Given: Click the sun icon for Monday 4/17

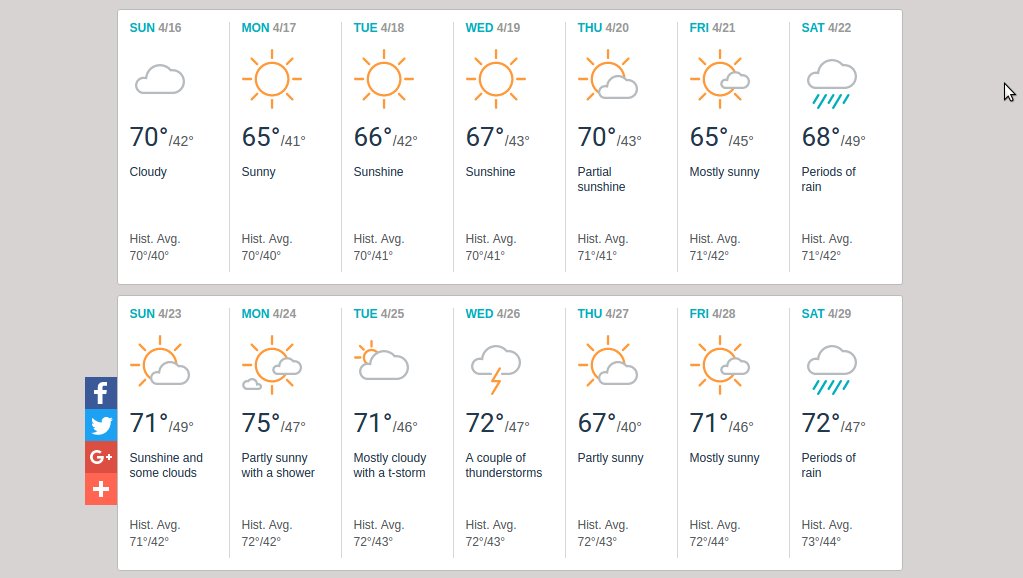Looking at the screenshot, I should 270,79.
